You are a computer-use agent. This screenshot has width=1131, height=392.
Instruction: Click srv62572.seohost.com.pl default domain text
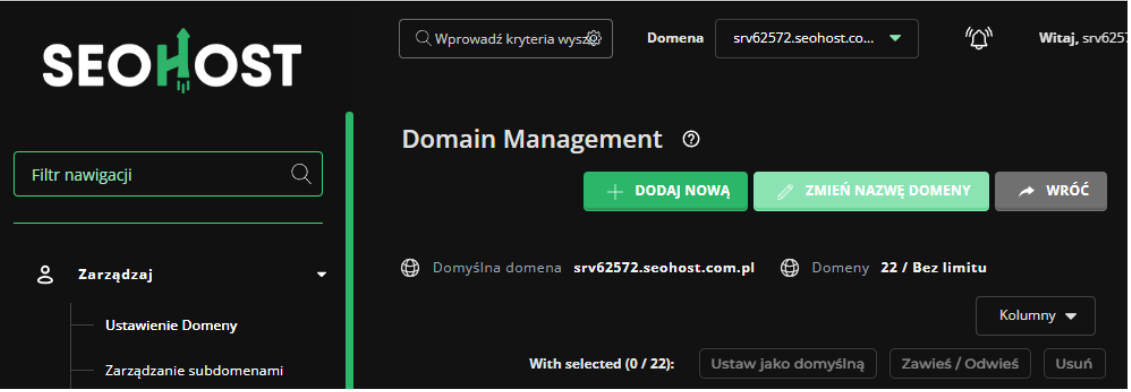click(x=664, y=268)
